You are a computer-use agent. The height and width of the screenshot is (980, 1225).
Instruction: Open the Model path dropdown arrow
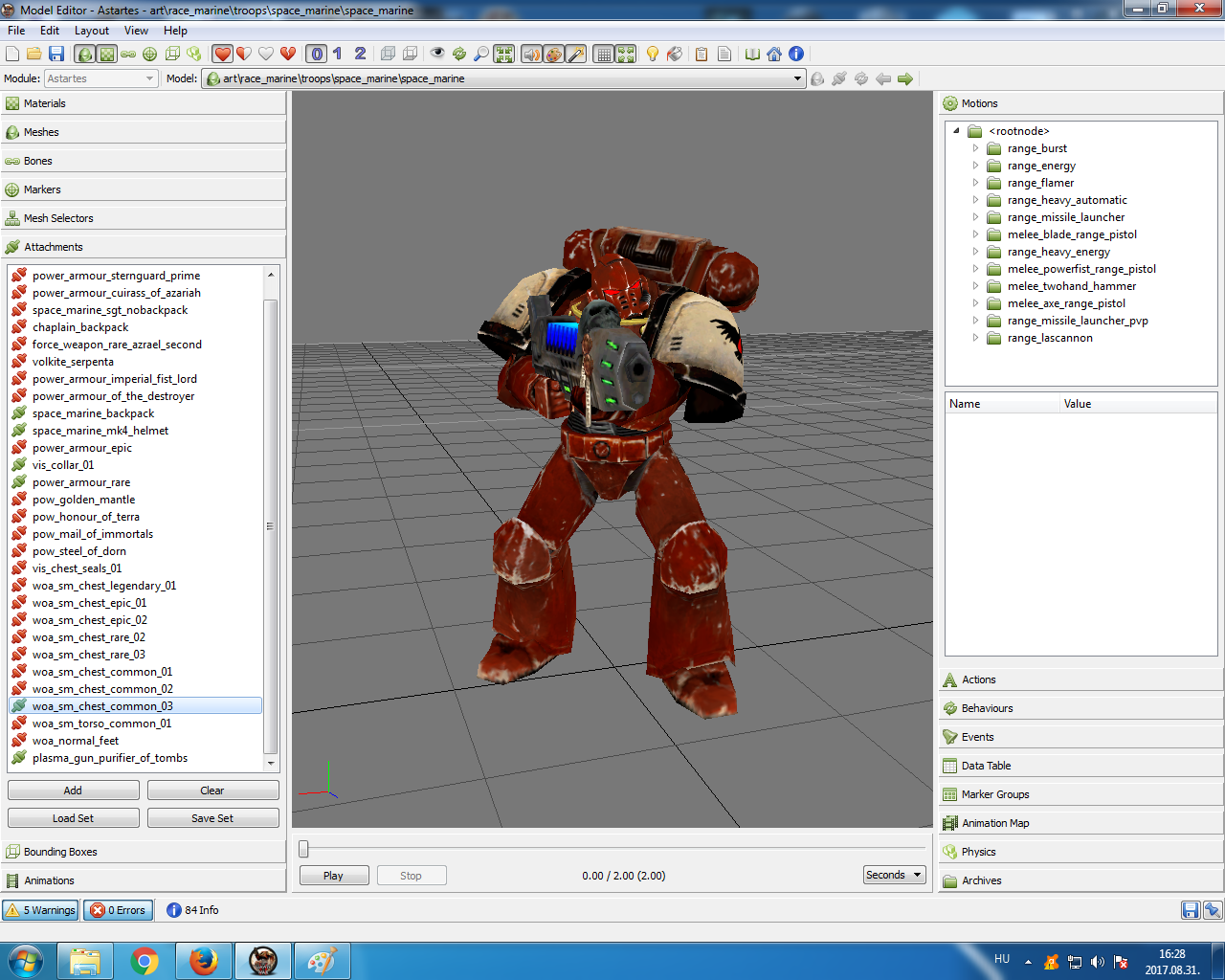[798, 78]
